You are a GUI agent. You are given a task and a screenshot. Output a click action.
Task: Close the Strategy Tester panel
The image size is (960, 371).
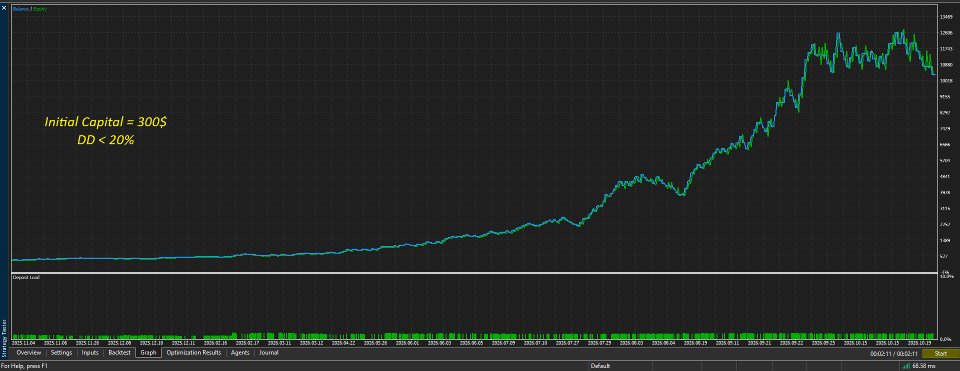(x=4, y=7)
